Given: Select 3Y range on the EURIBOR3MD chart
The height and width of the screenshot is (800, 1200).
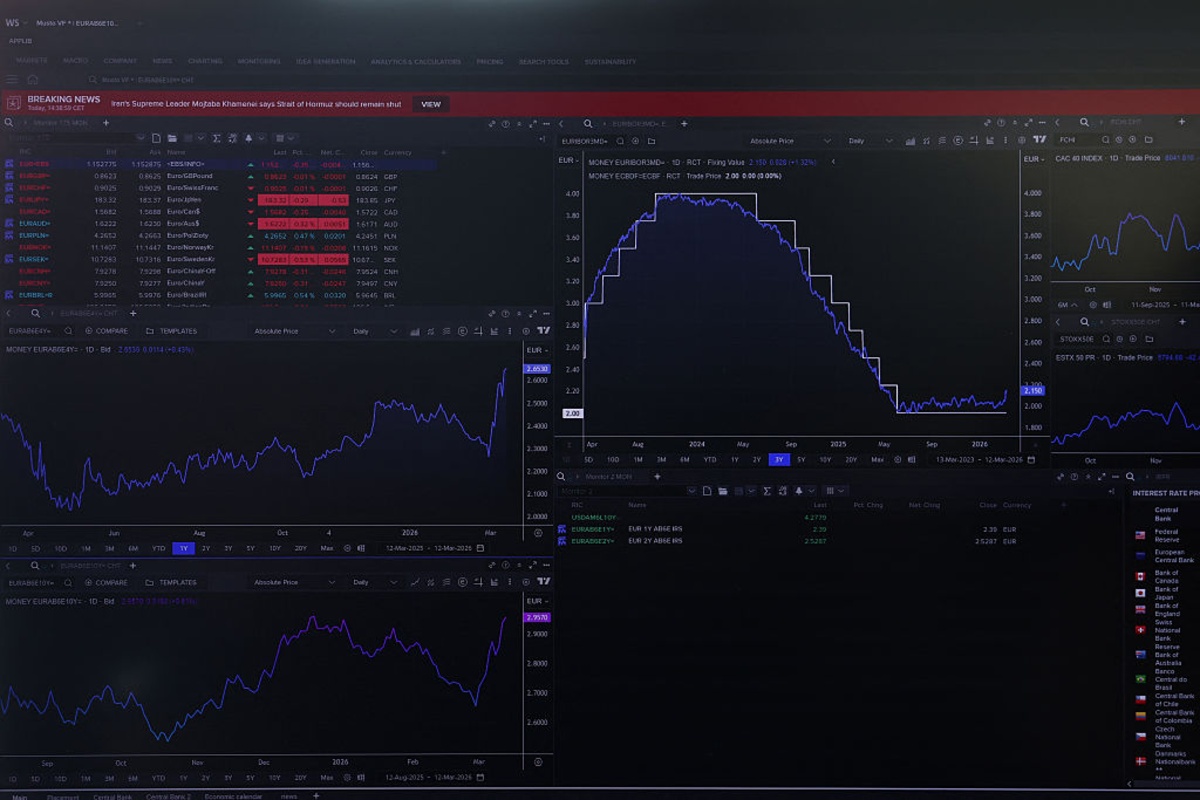Looking at the screenshot, I should point(779,459).
